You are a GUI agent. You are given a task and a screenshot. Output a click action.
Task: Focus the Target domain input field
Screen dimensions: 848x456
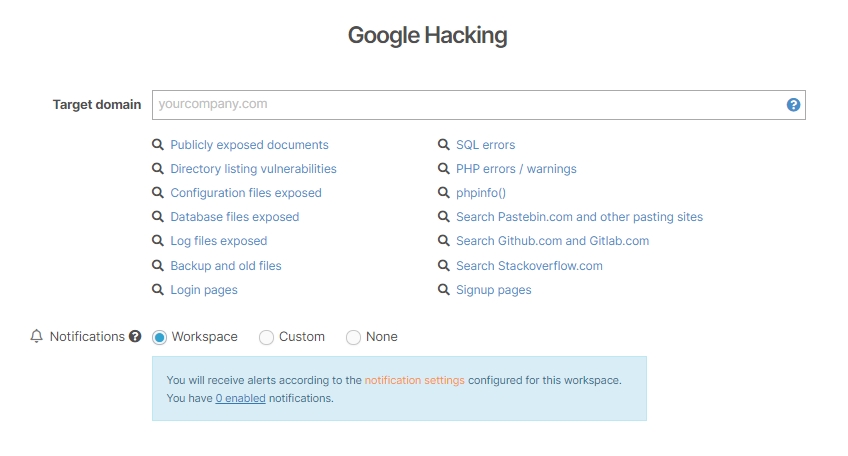(479, 105)
